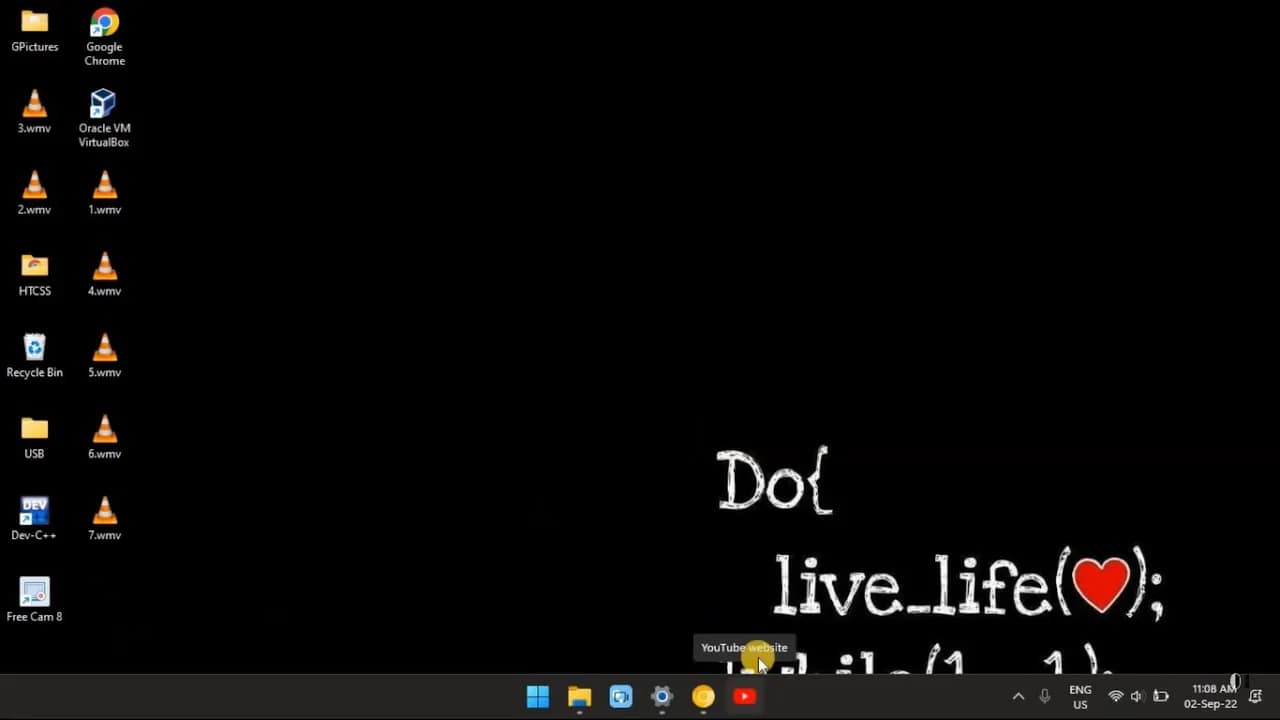The height and width of the screenshot is (720, 1280).
Task: Play the 7.wmv video file
Action: pyautogui.click(x=104, y=510)
